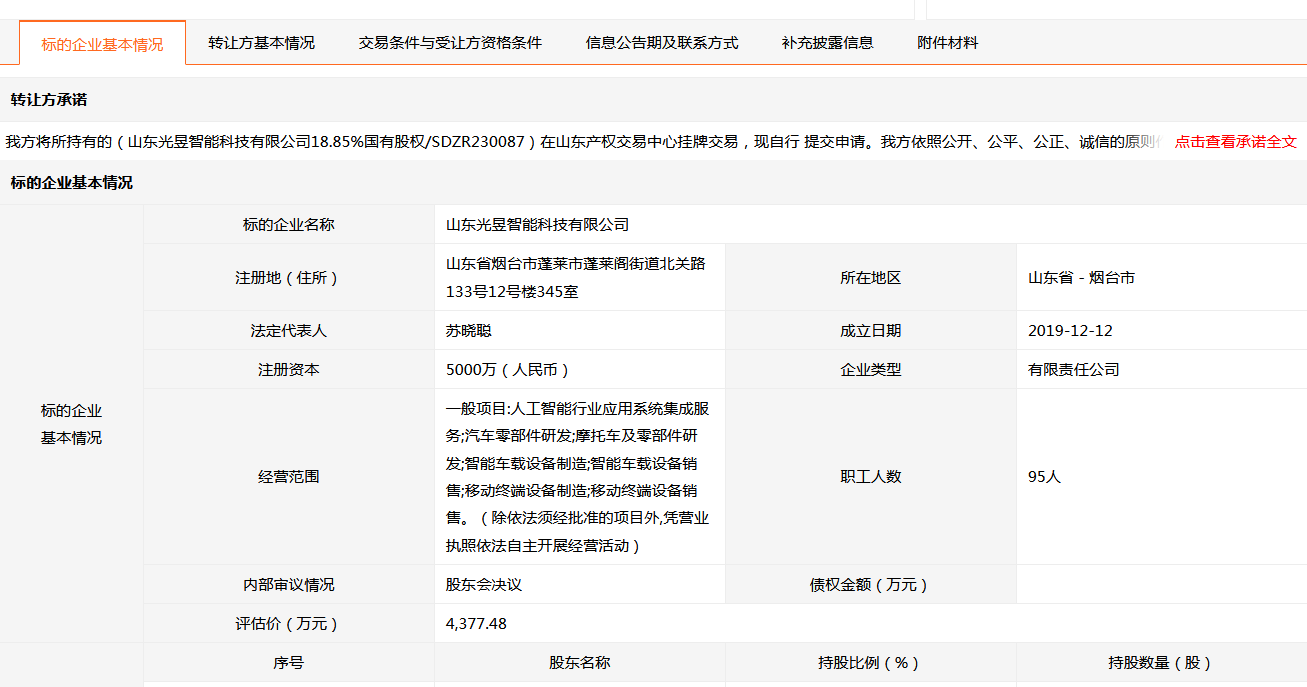Click the 评估价（万元） label cell
This screenshot has height=687, width=1307.
click(x=289, y=624)
